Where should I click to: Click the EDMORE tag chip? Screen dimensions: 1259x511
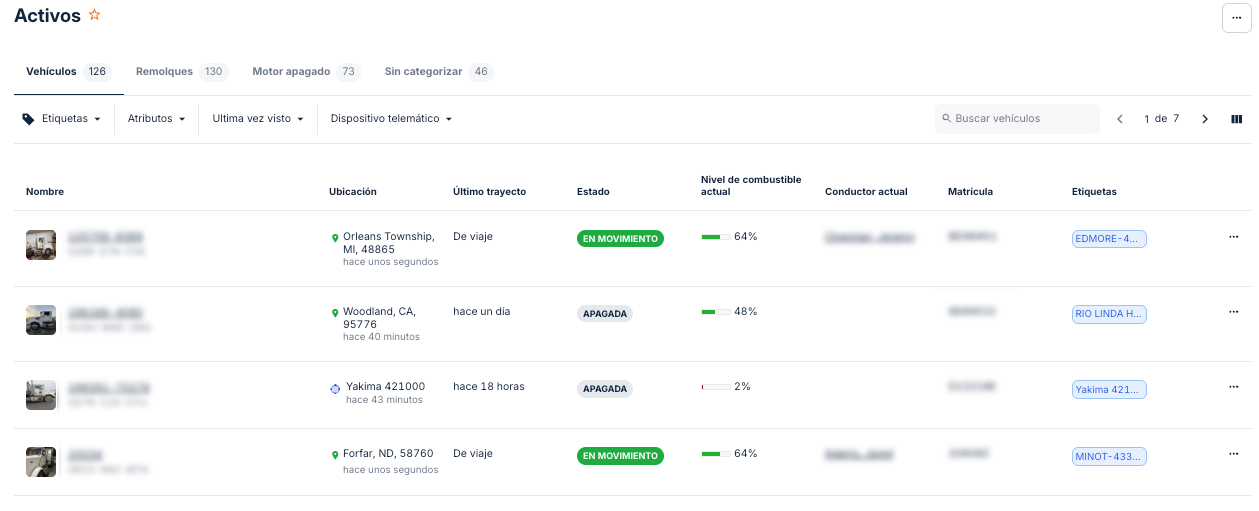[x=1108, y=239]
